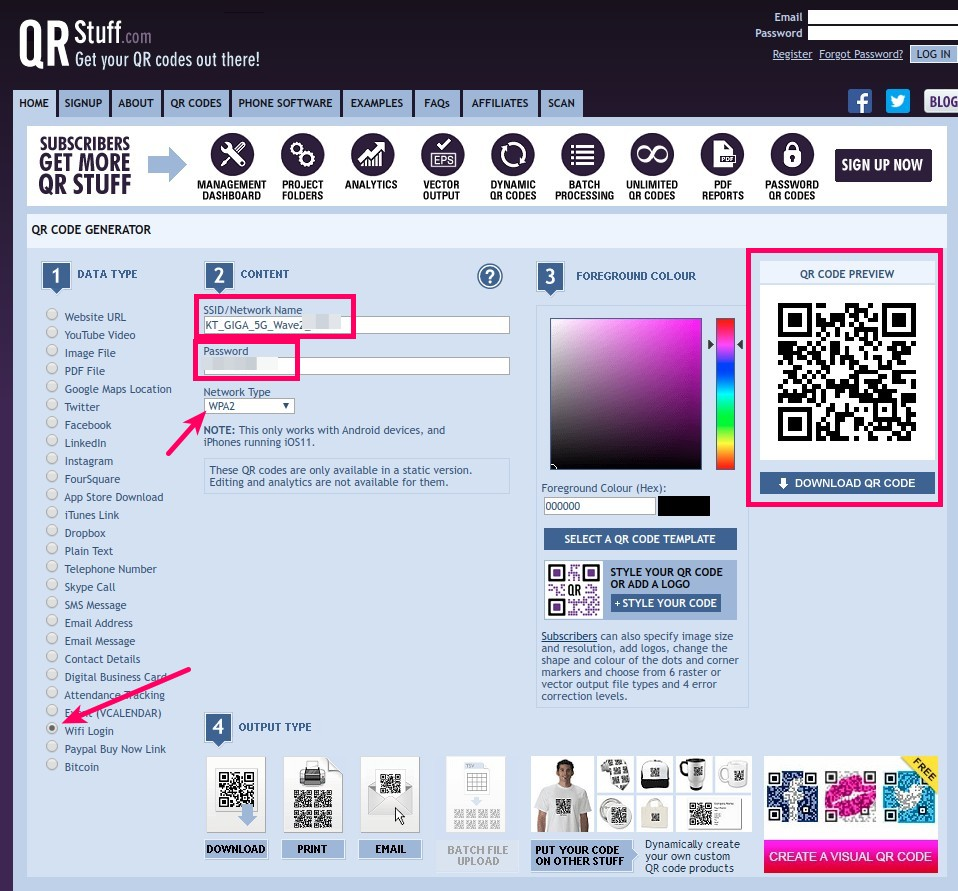Open the Management Dashboard icon
The height and width of the screenshot is (891, 958).
pyautogui.click(x=232, y=155)
